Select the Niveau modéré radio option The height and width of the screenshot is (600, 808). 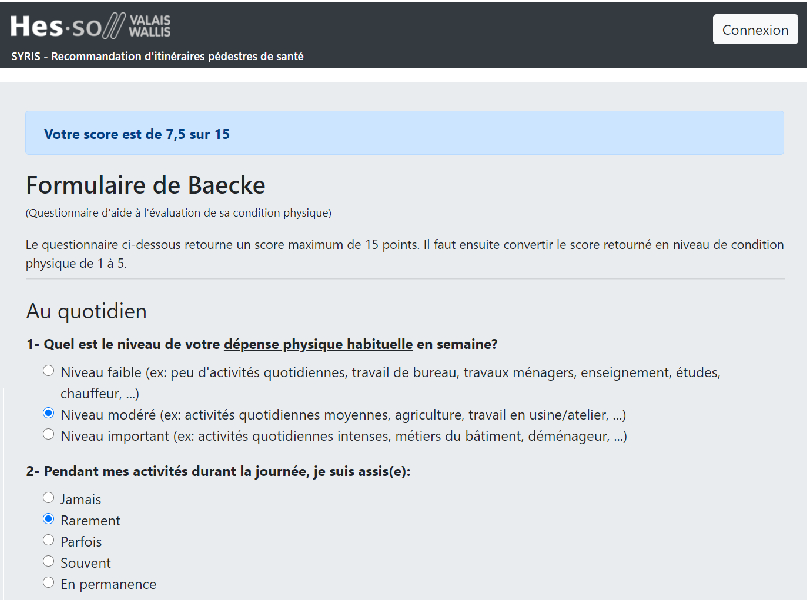(x=48, y=413)
